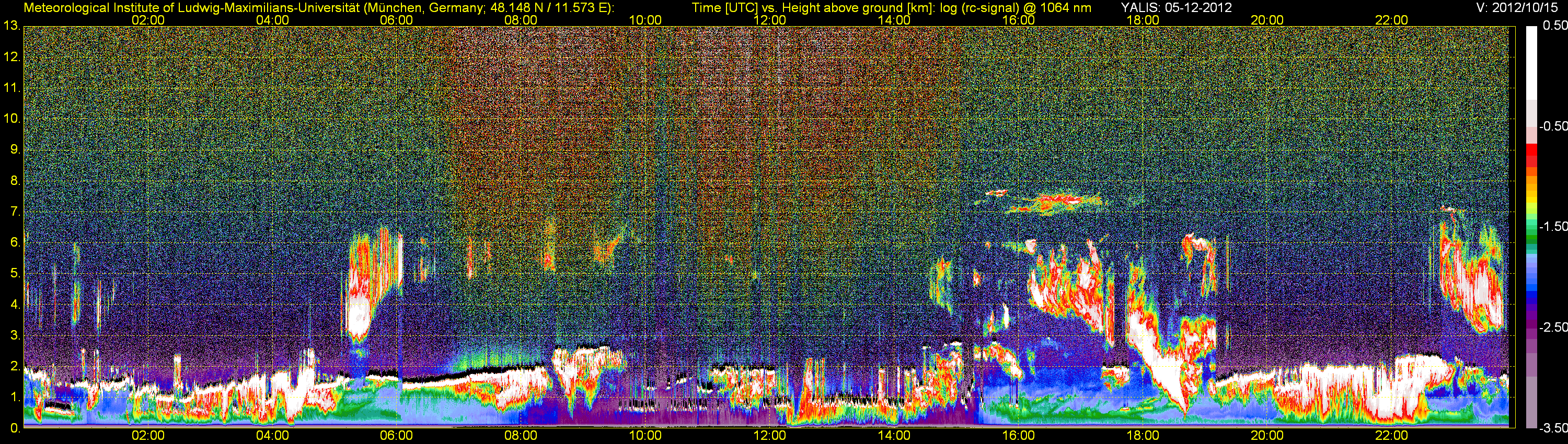Click the 0 km height axis label
The height and width of the screenshot is (444, 1568).
15,428
